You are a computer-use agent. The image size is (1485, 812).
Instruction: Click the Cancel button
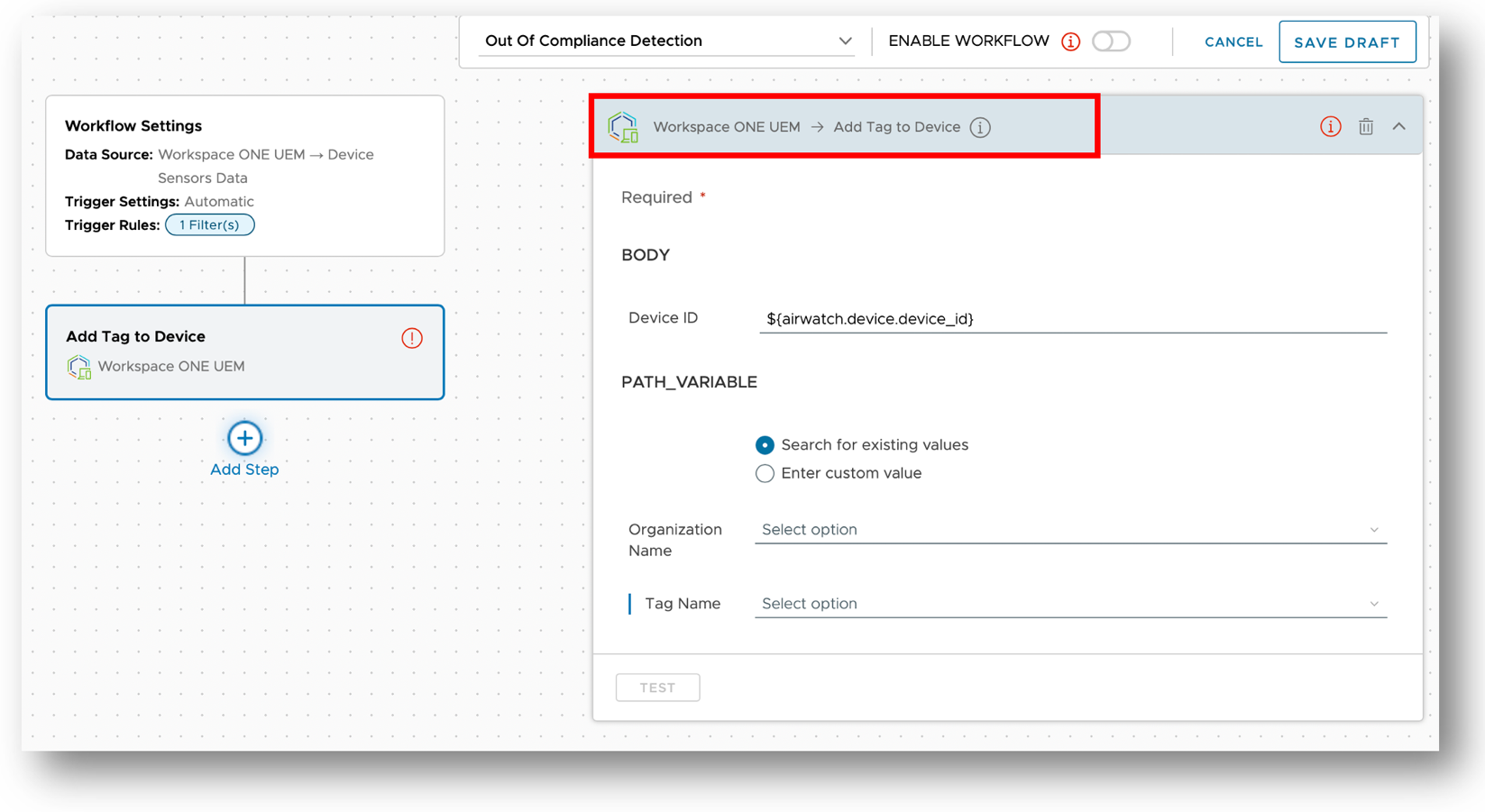1233,41
